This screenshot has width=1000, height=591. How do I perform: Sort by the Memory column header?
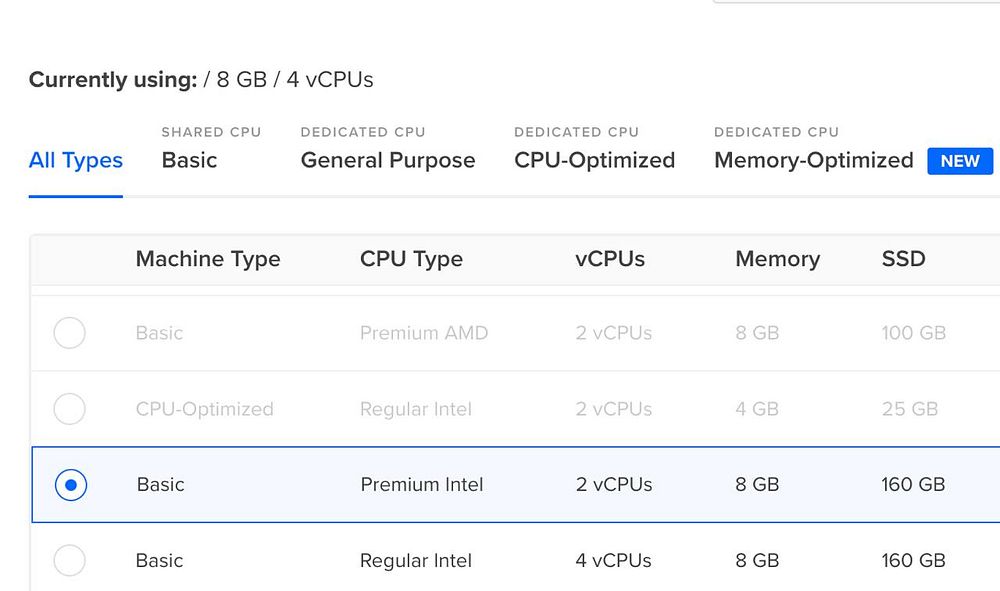777,260
